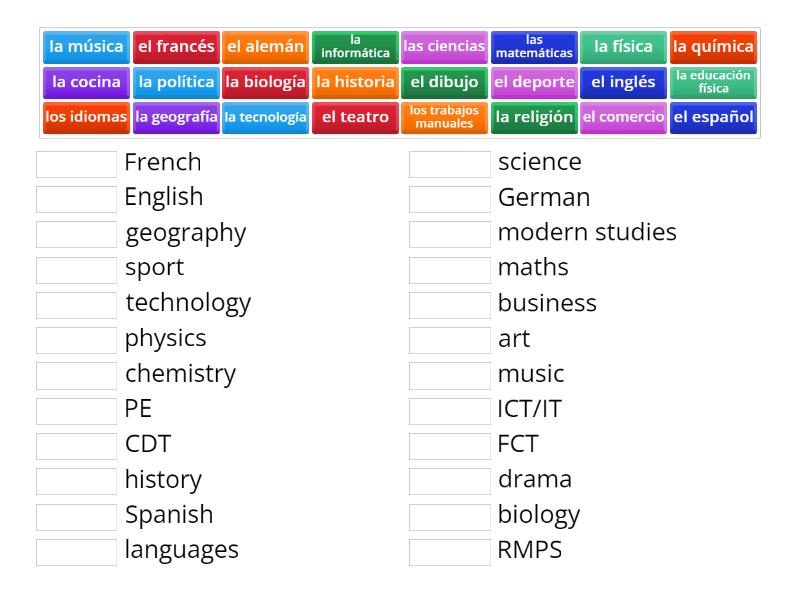Image resolution: width=800 pixels, height=600 pixels.
Task: Select the 'el francés' tile
Action: tap(177, 46)
